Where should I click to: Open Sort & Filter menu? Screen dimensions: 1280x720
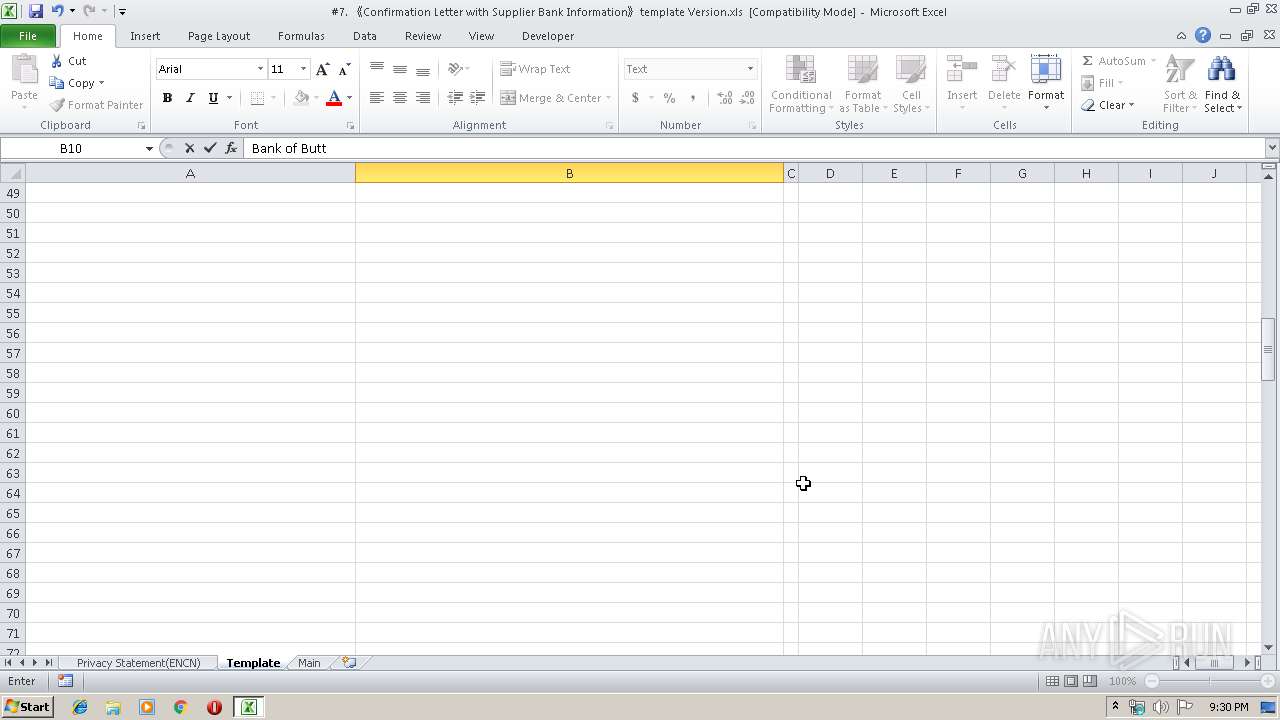(1180, 84)
